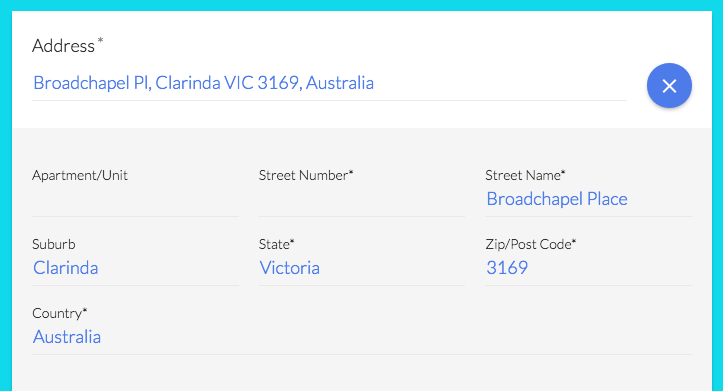Click the State label text
Image resolution: width=723 pixels, height=391 pixels.
pos(274,244)
